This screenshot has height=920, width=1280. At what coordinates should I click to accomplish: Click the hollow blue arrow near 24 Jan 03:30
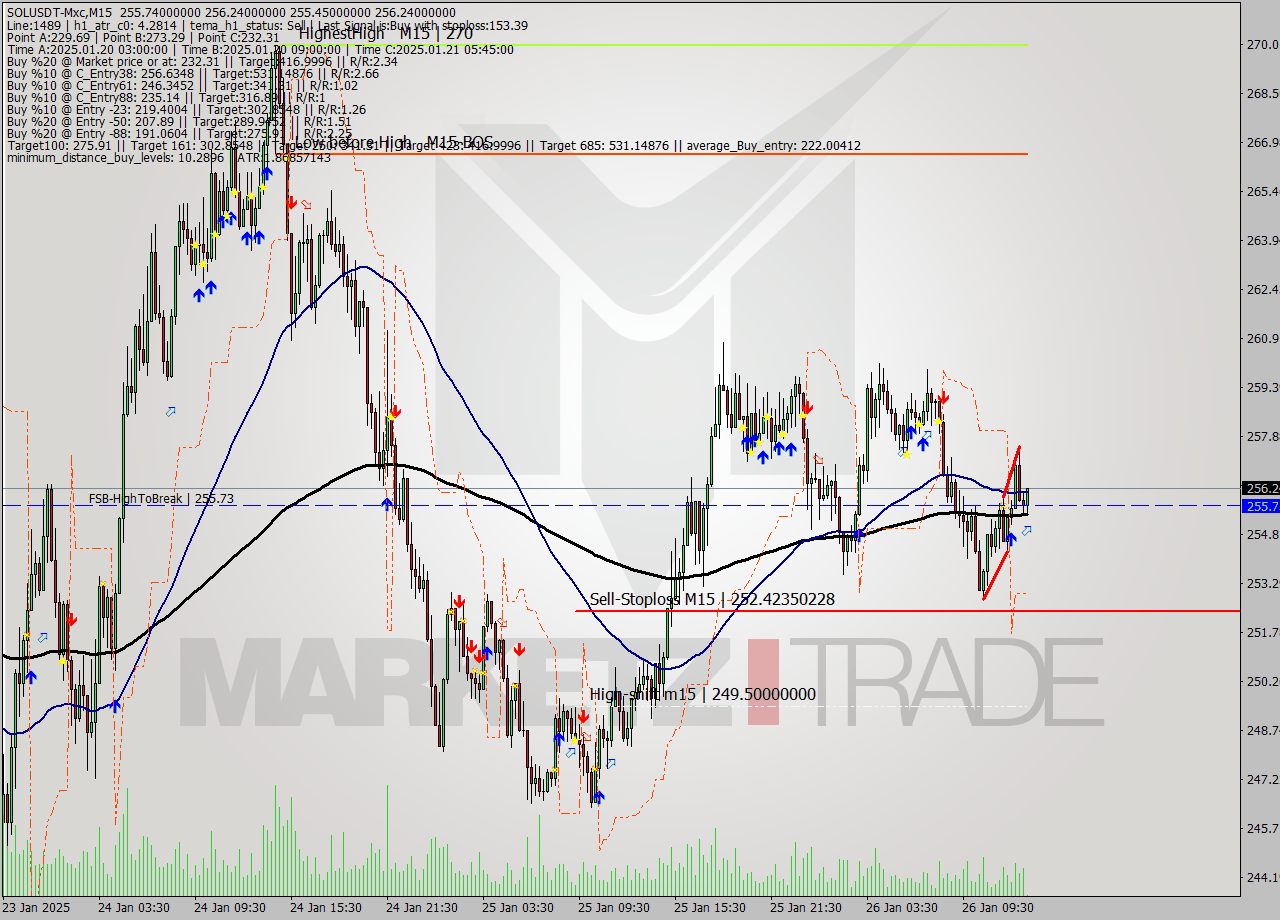pyautogui.click(x=170, y=411)
